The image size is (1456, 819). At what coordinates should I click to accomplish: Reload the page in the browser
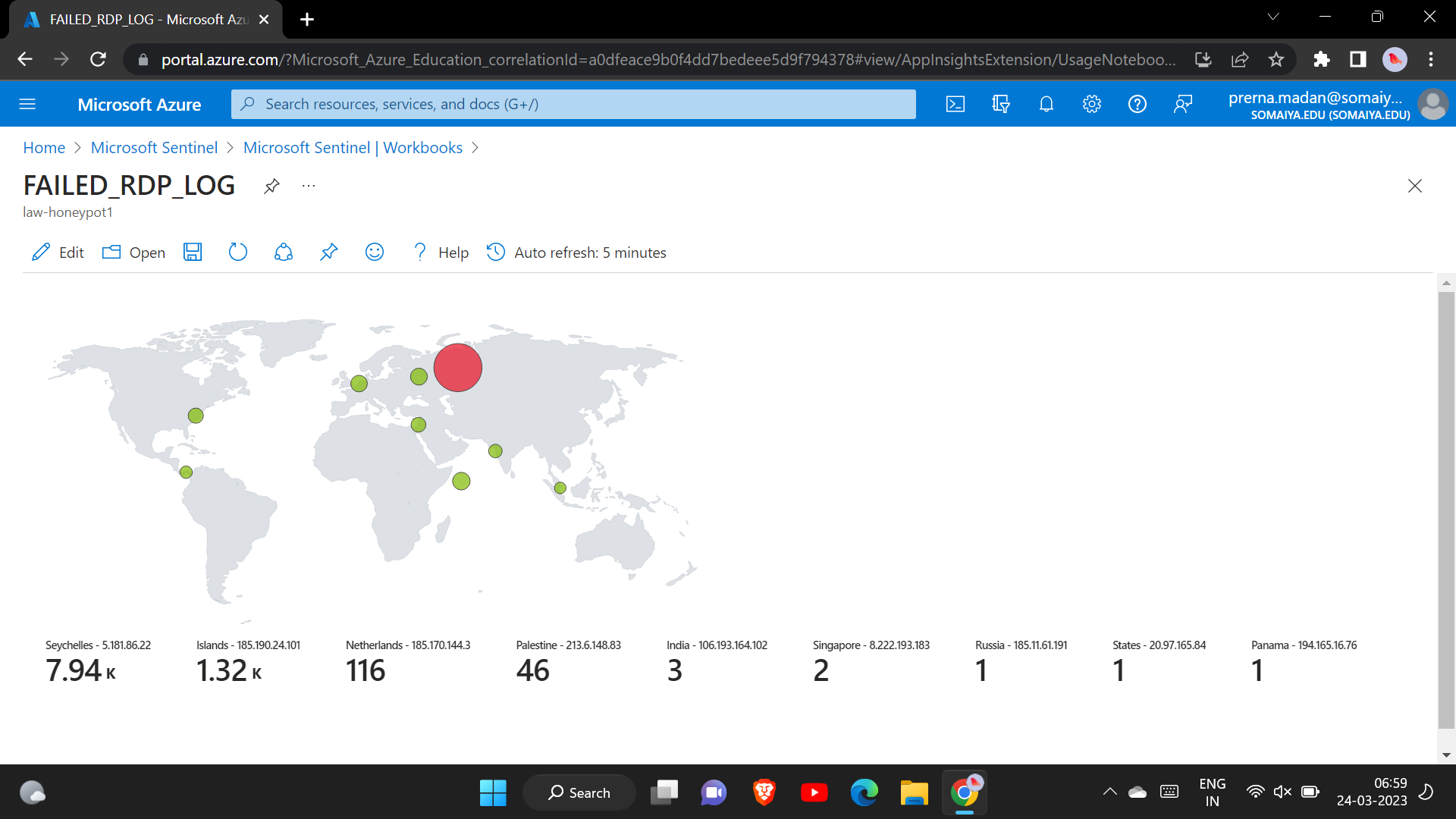click(98, 59)
